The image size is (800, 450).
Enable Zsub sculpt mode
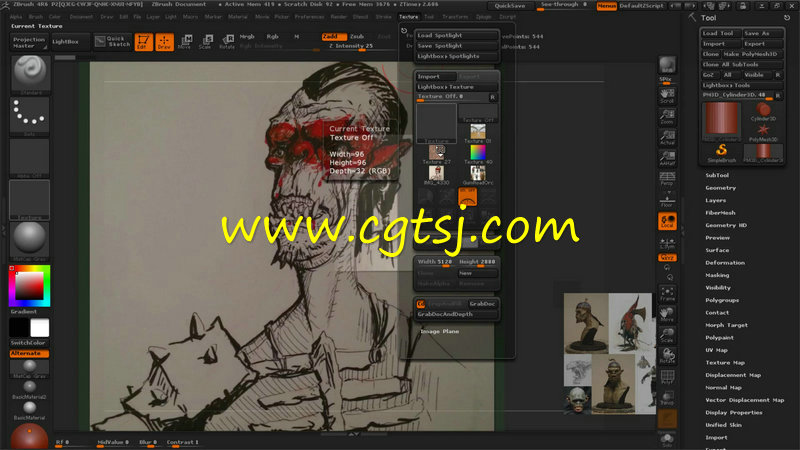click(x=357, y=37)
